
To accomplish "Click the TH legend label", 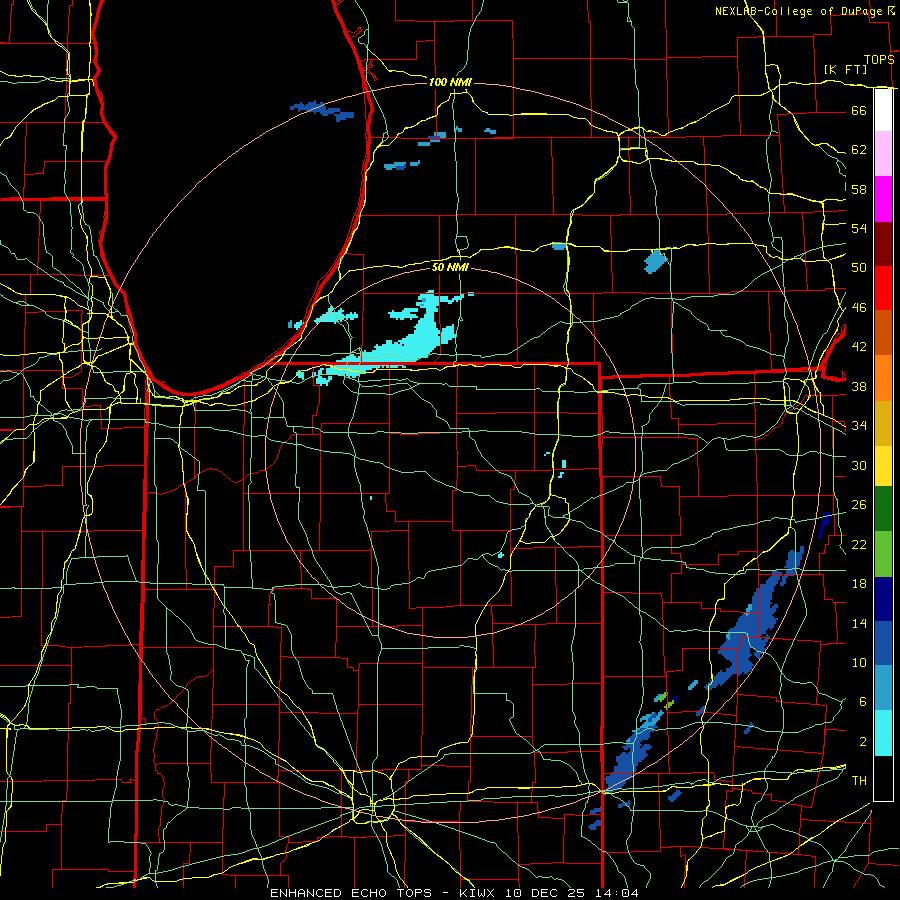I will click(859, 781).
